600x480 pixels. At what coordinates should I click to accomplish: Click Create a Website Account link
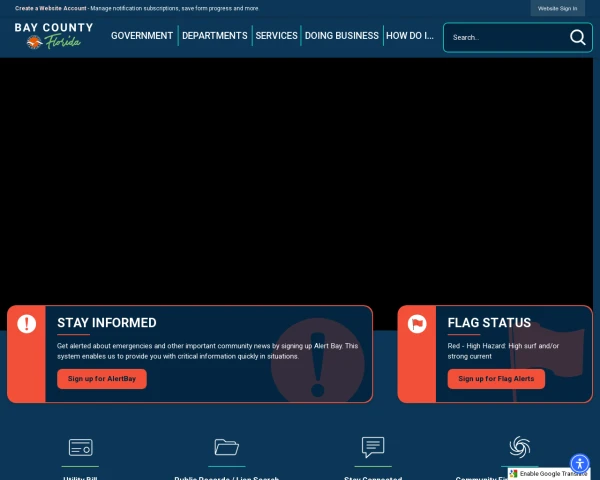coord(51,8)
